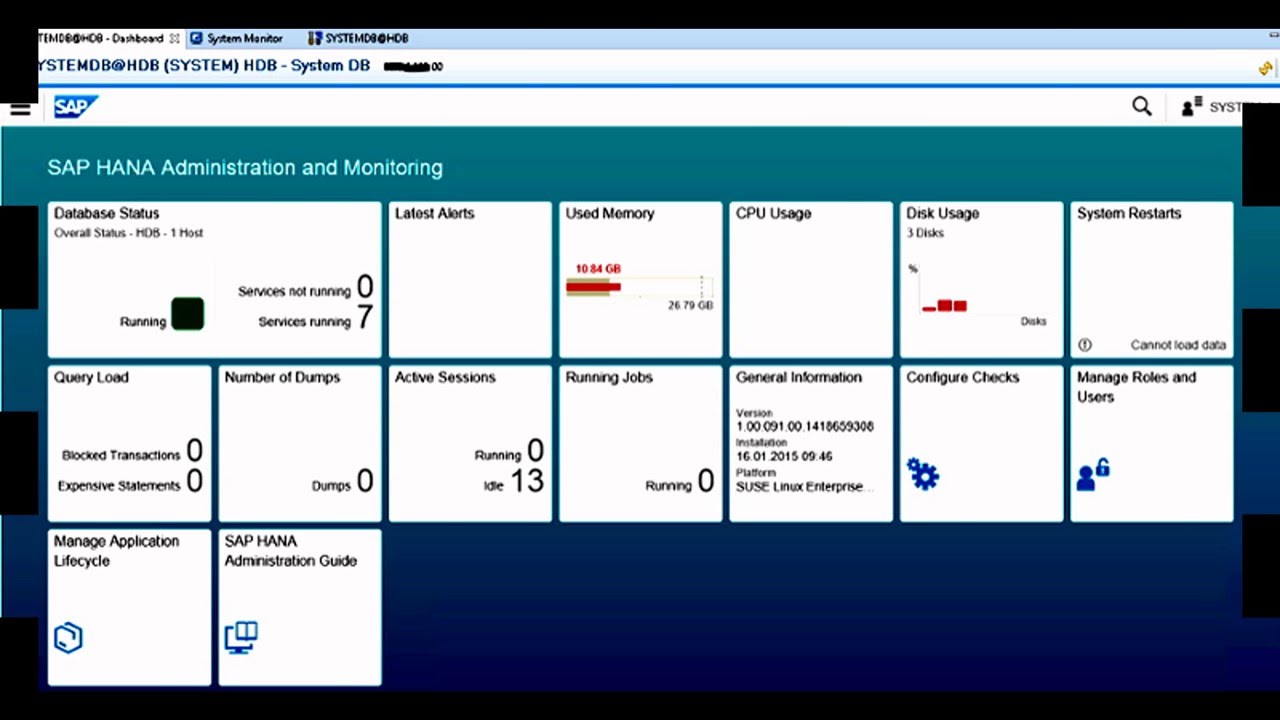Open the hamburger navigation menu

point(20,109)
